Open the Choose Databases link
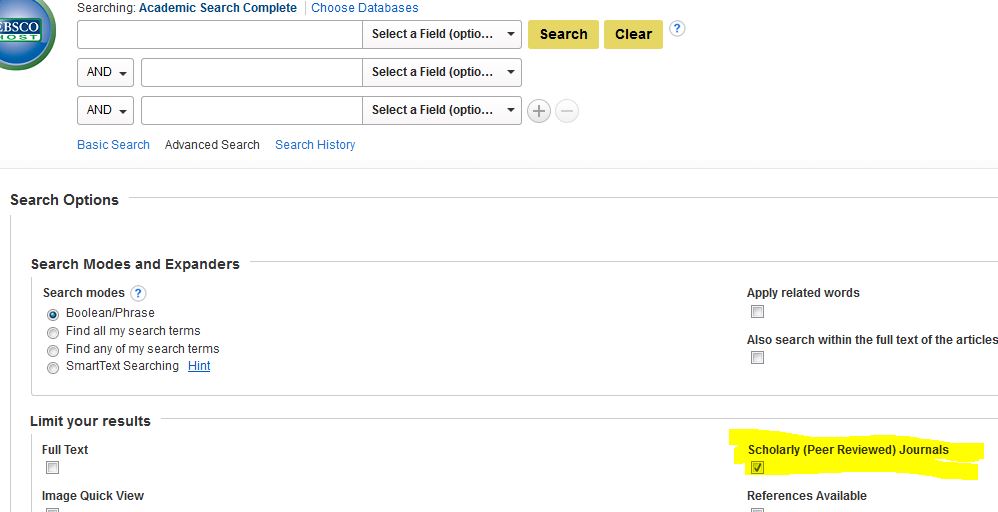This screenshot has height=512, width=998. (x=365, y=8)
